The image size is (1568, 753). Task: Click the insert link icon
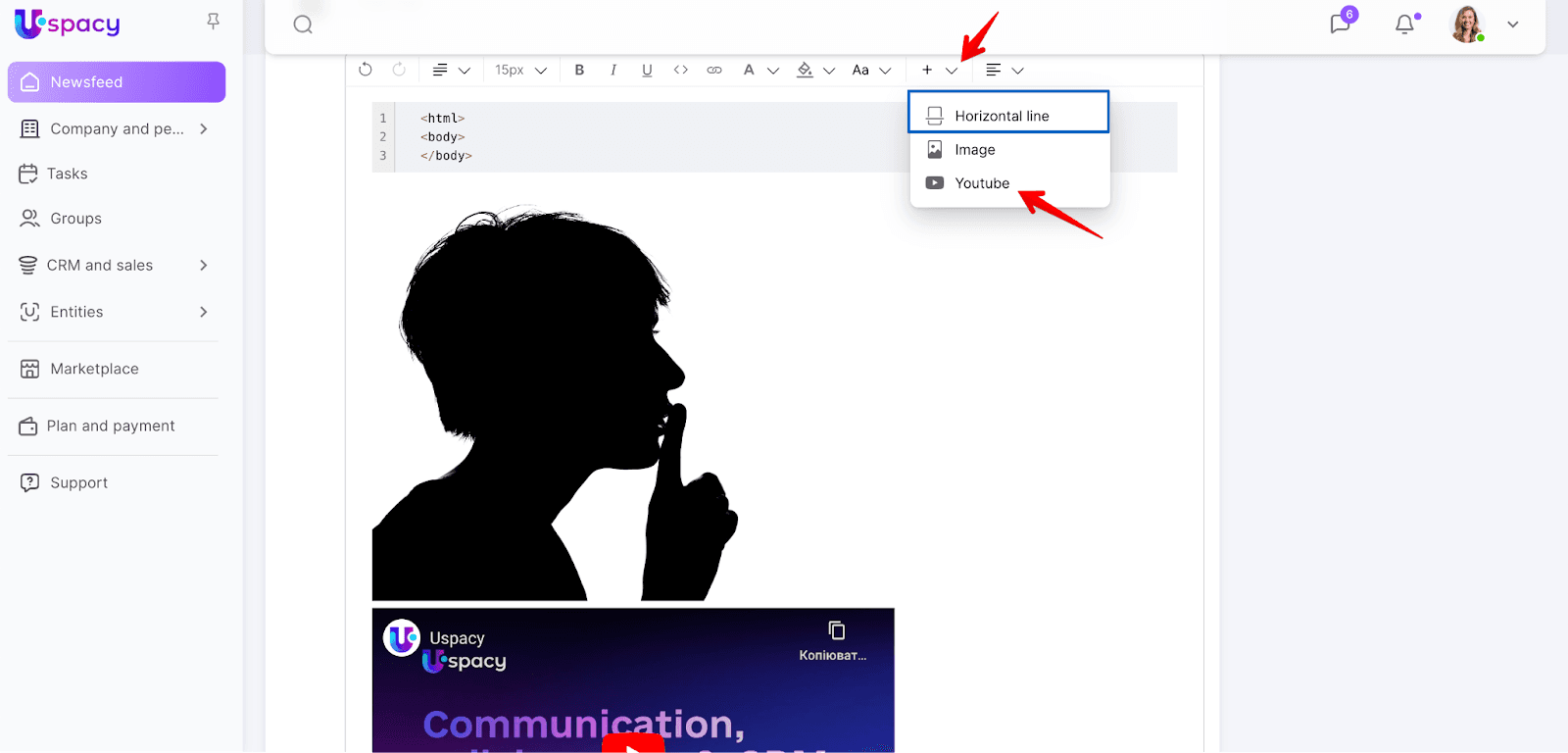coord(714,70)
